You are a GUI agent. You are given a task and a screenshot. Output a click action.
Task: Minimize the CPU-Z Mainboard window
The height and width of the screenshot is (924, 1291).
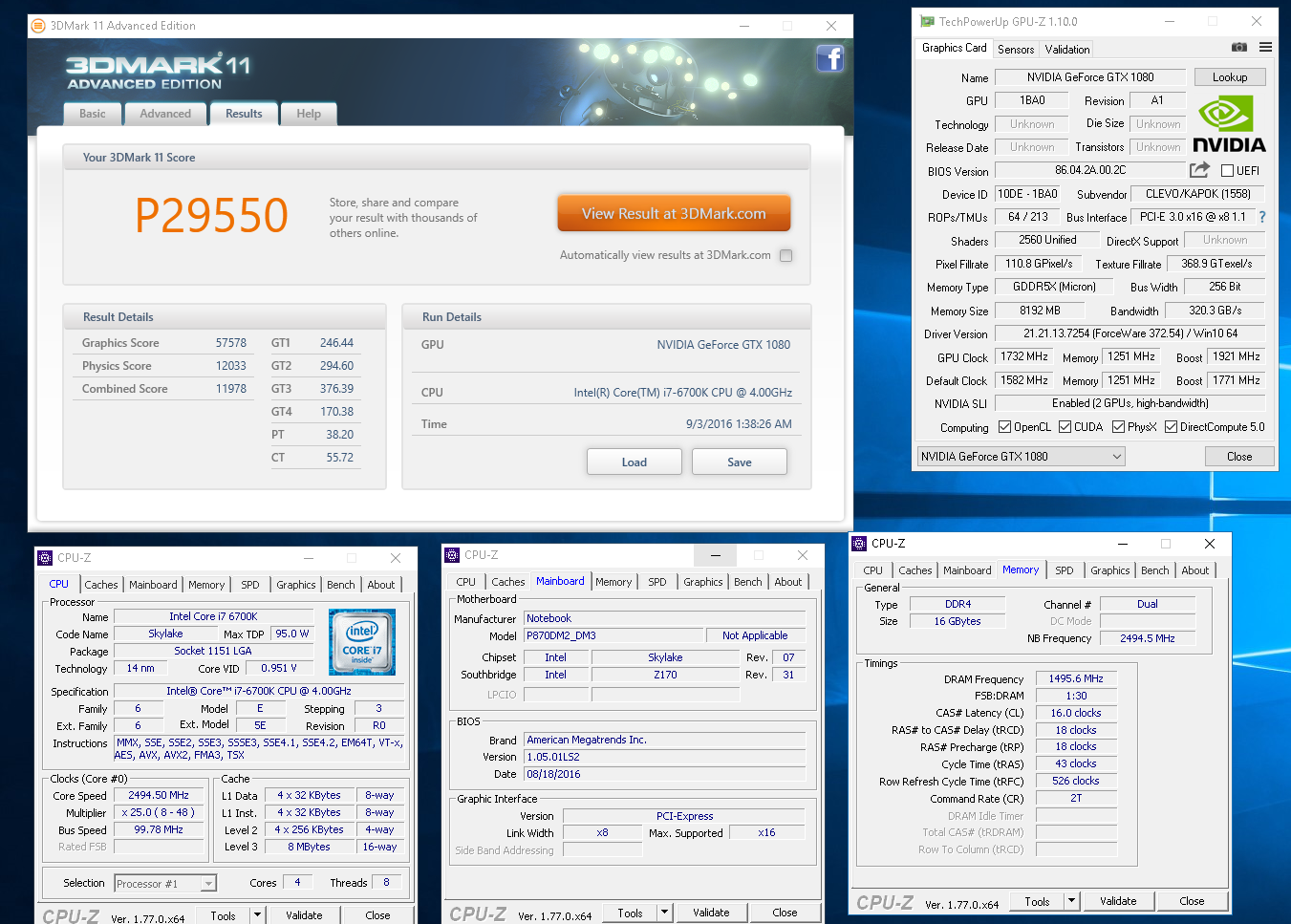click(715, 555)
